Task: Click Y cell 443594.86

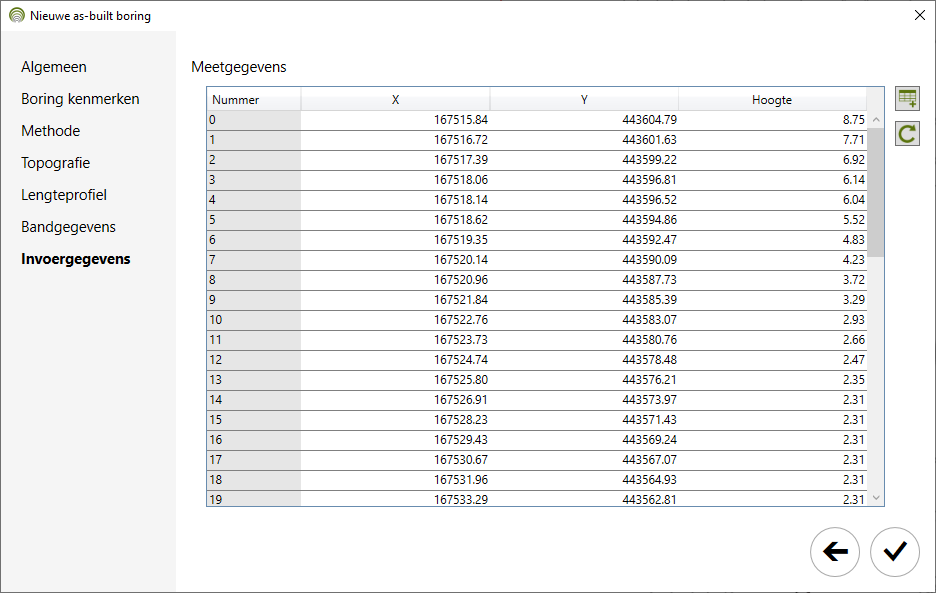Action: [x=584, y=220]
